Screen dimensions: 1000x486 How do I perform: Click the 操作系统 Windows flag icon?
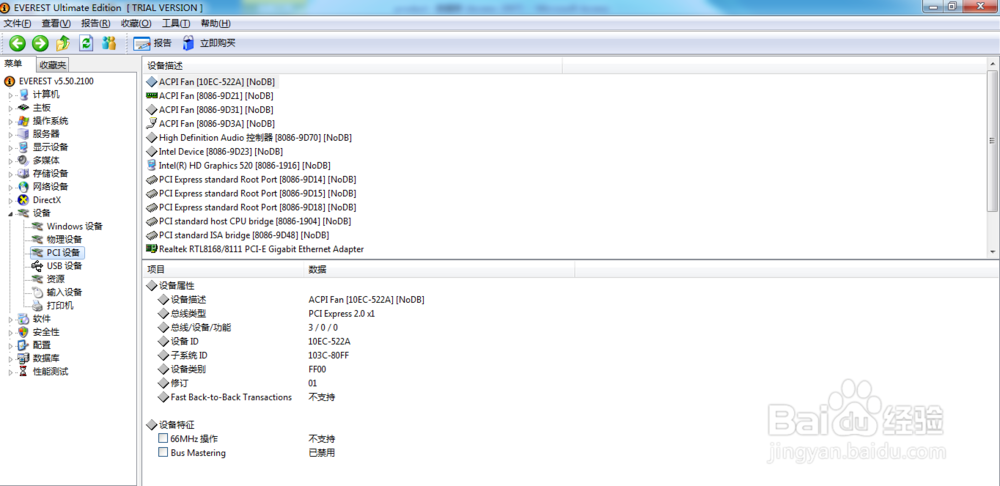coord(23,121)
